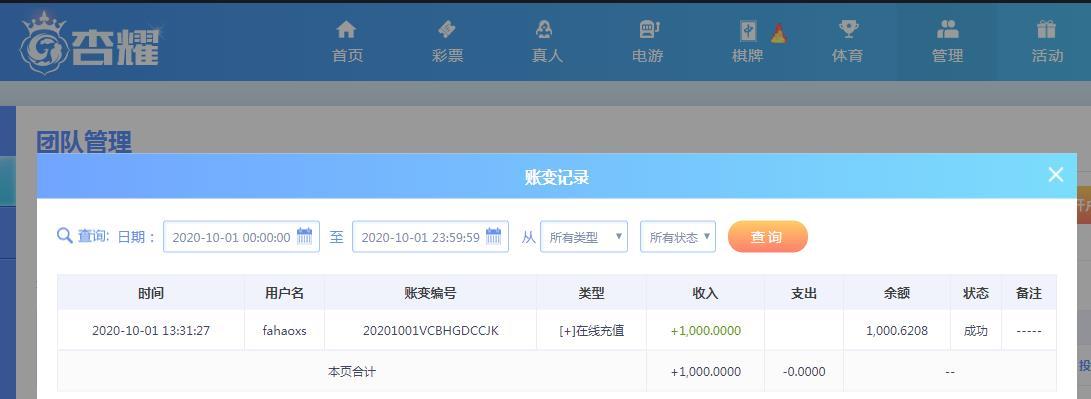This screenshot has width=1091, height=399.
Task: Click username fahaoxs in the record row
Action: (285, 331)
